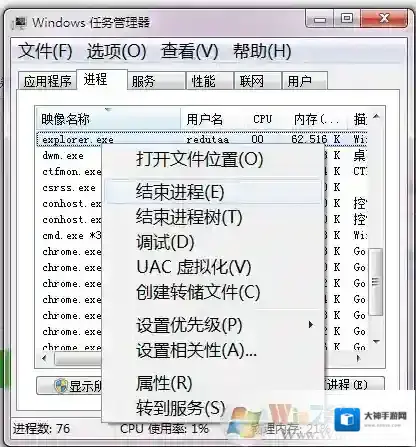Viewport: 416px width, 447px height.
Task: Switch to the 应用程序 tab
Action: point(47,81)
